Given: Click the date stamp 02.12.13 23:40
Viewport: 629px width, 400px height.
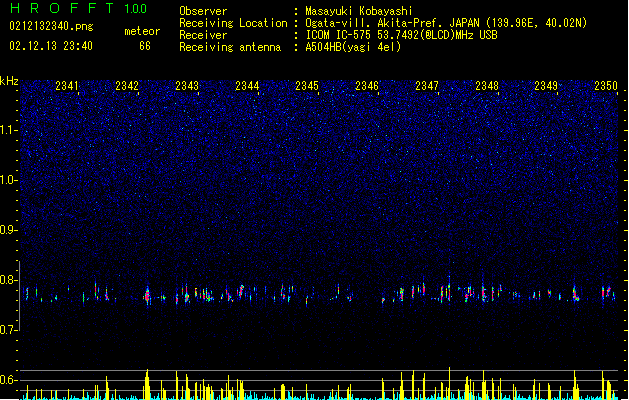Looking at the screenshot, I should click(51, 46).
